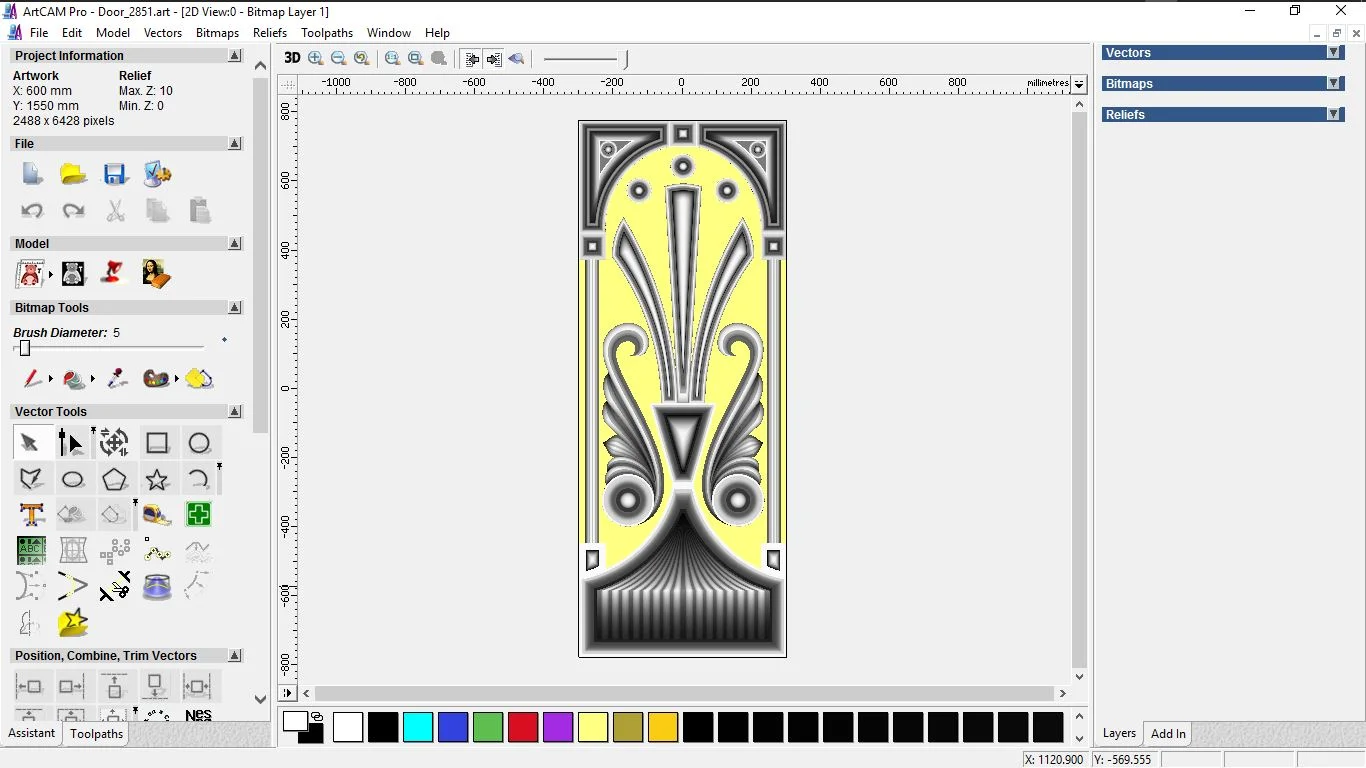Toggle the right panel hide arrow button
This screenshot has width=1366, height=768.
click(x=494, y=59)
